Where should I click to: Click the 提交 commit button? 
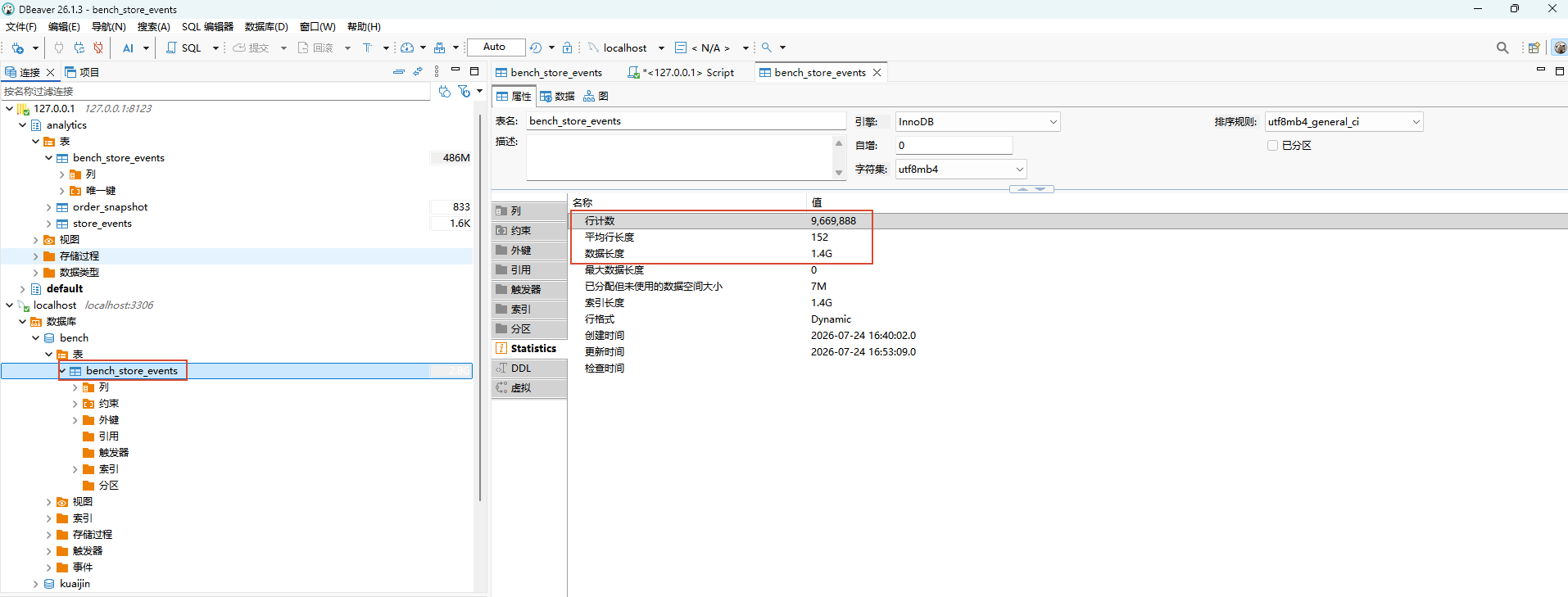(x=251, y=47)
